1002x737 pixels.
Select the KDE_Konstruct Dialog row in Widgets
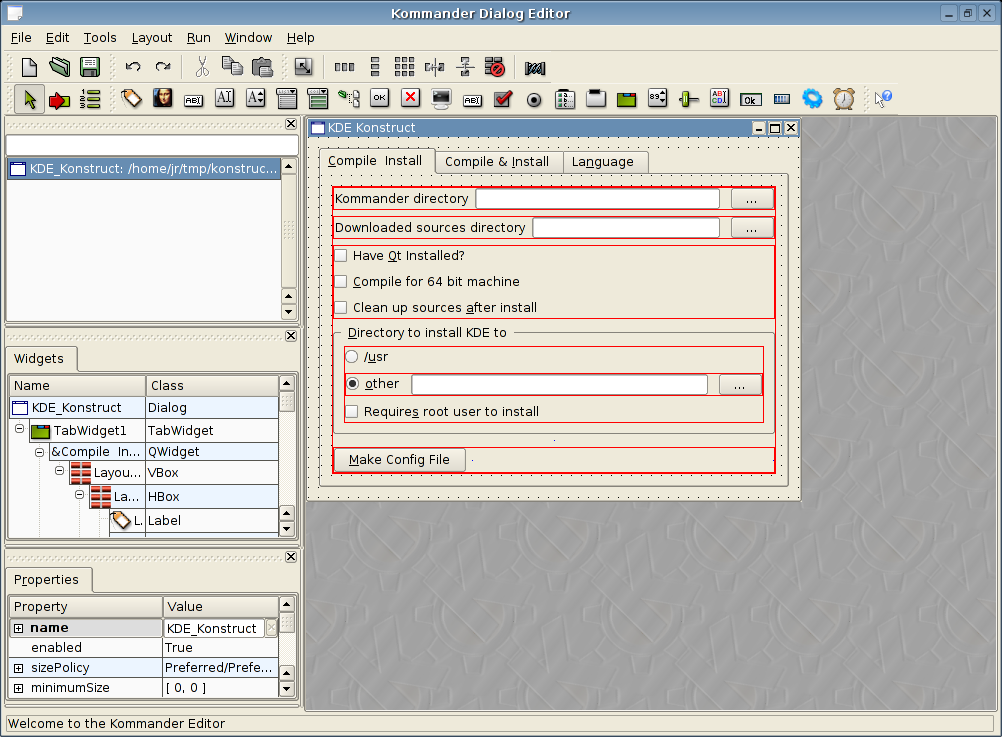144,407
